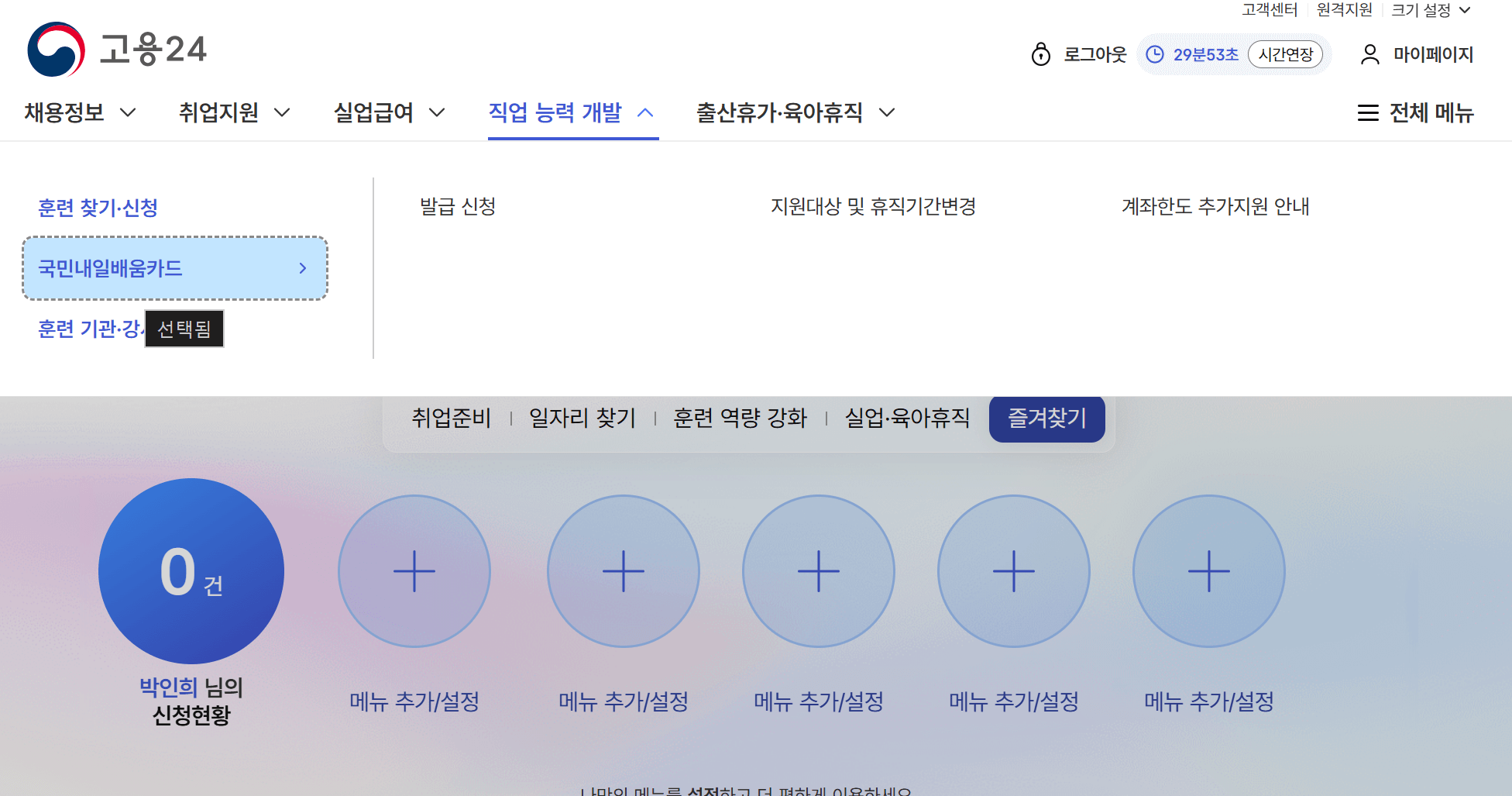Open the 전체 메뉴 hamburger icon
Viewport: 1512px width, 796px height.
1366,113
